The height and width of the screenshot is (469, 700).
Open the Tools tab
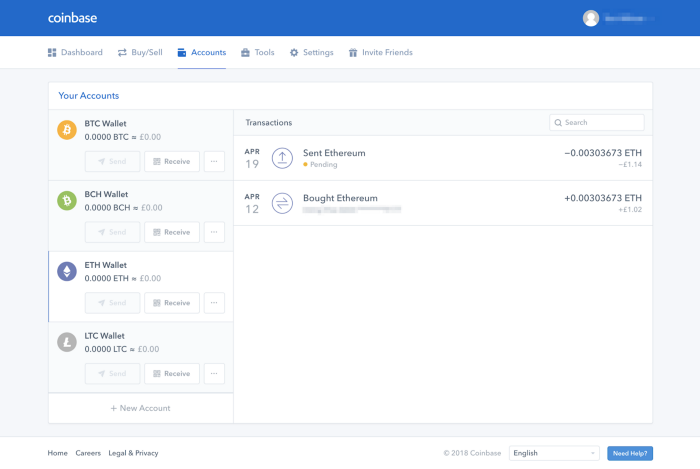click(x=258, y=52)
